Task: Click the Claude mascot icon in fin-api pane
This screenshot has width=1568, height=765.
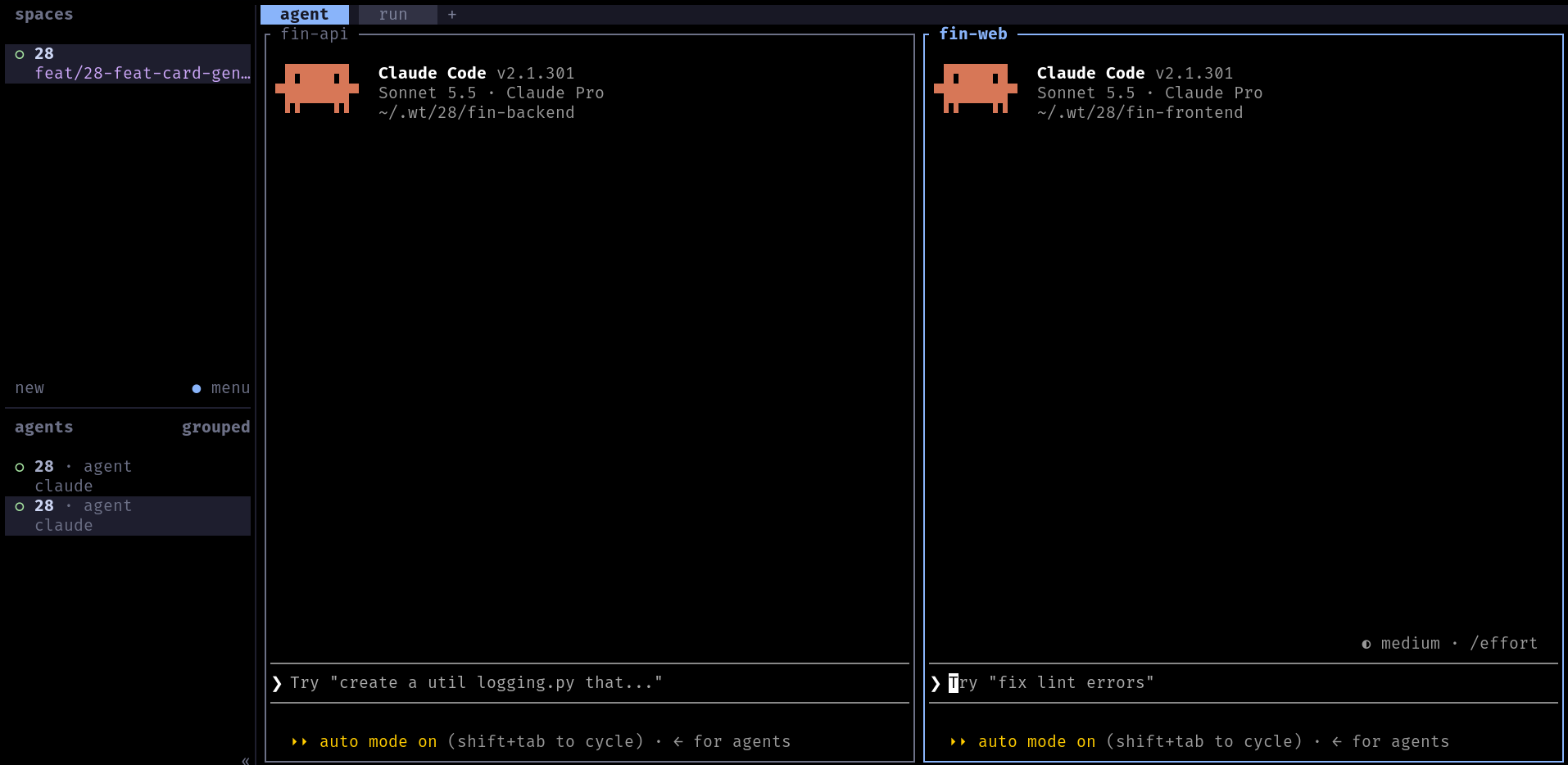Action: (317, 88)
